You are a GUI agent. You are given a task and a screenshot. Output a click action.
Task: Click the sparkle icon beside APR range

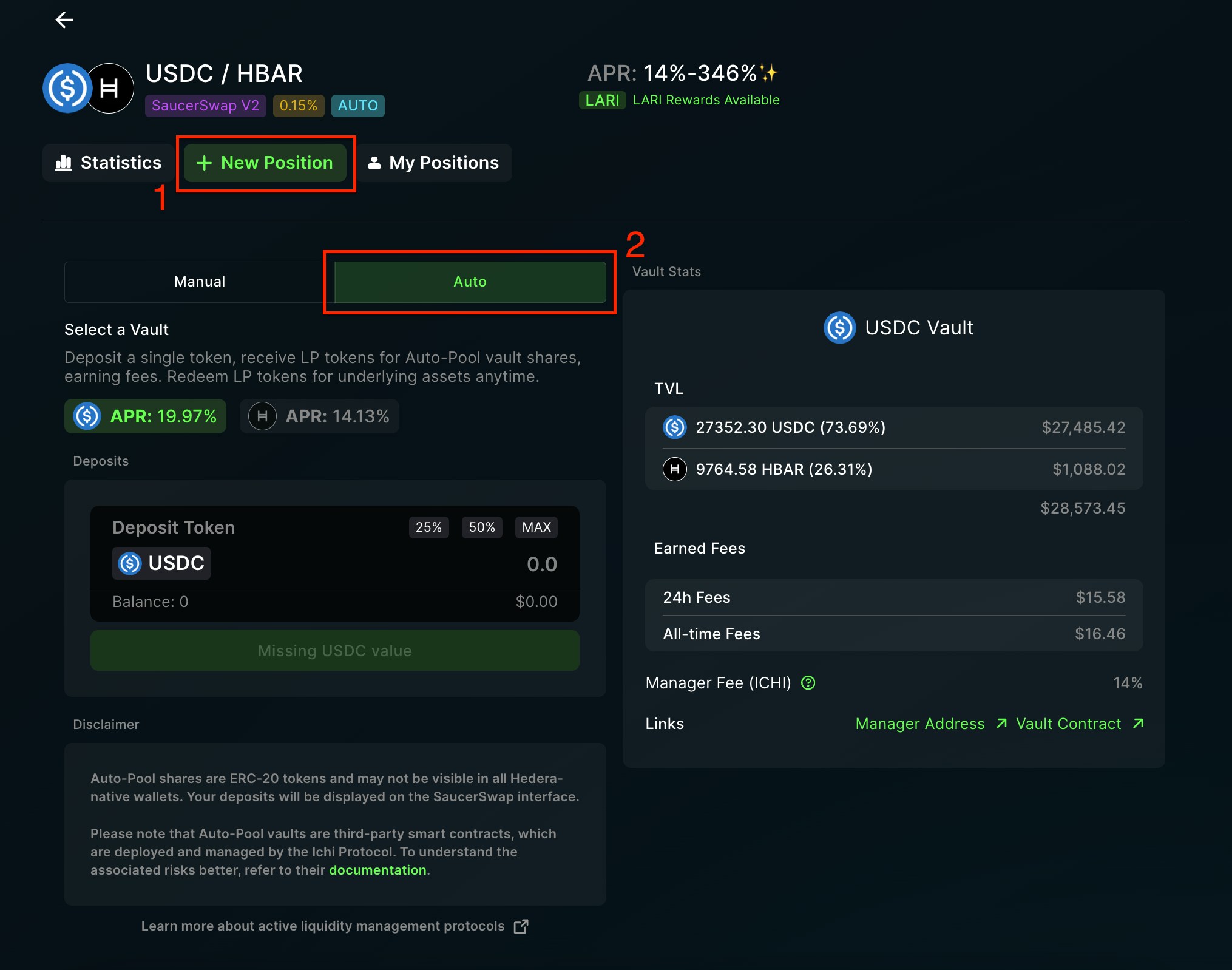(x=770, y=73)
